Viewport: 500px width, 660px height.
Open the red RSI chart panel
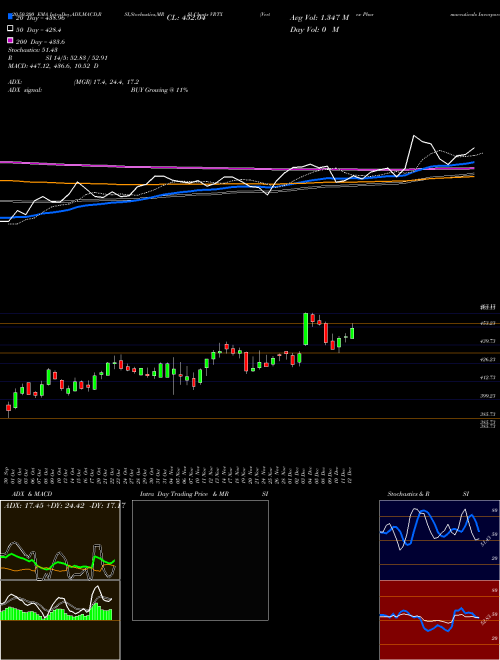pyautogui.click(x=439, y=620)
